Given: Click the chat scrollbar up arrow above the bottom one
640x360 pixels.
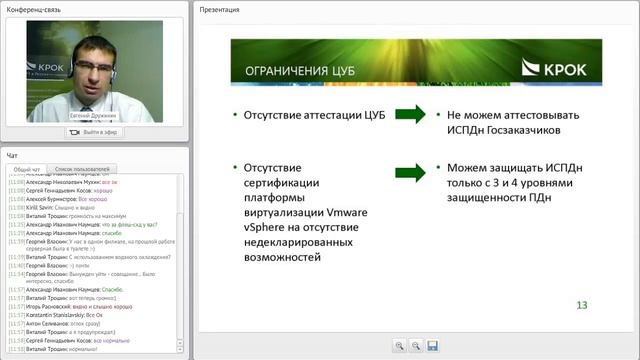Looking at the screenshot, I should point(180,343).
